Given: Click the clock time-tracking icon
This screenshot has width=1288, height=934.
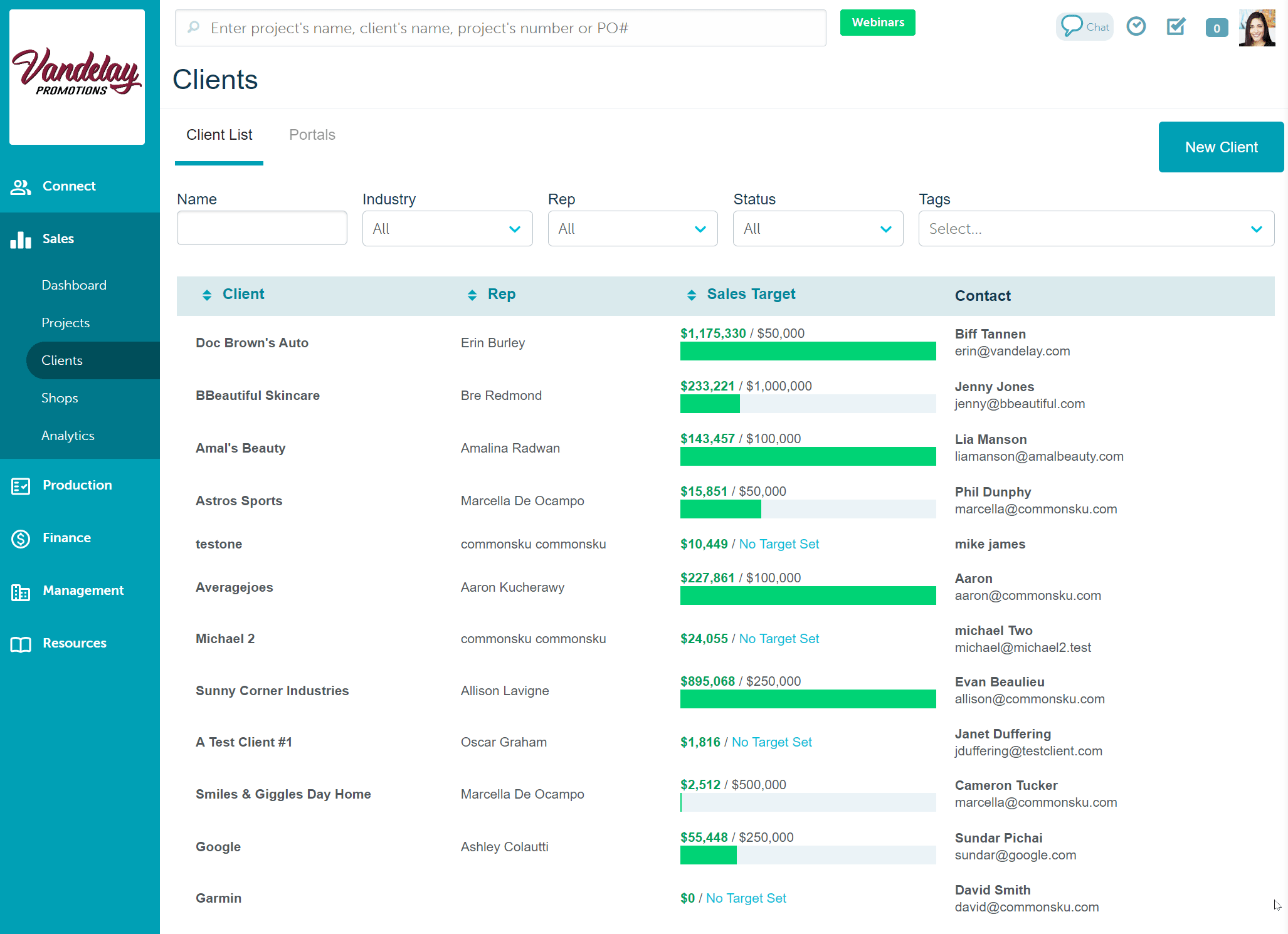Looking at the screenshot, I should [x=1136, y=26].
